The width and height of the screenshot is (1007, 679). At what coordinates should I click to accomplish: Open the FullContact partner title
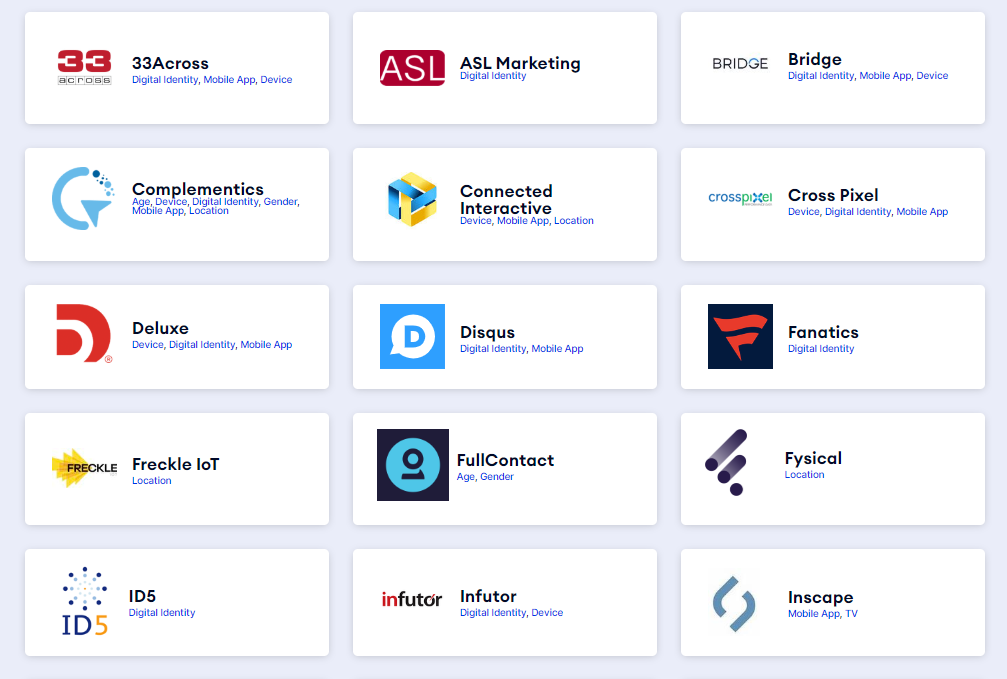coord(505,460)
